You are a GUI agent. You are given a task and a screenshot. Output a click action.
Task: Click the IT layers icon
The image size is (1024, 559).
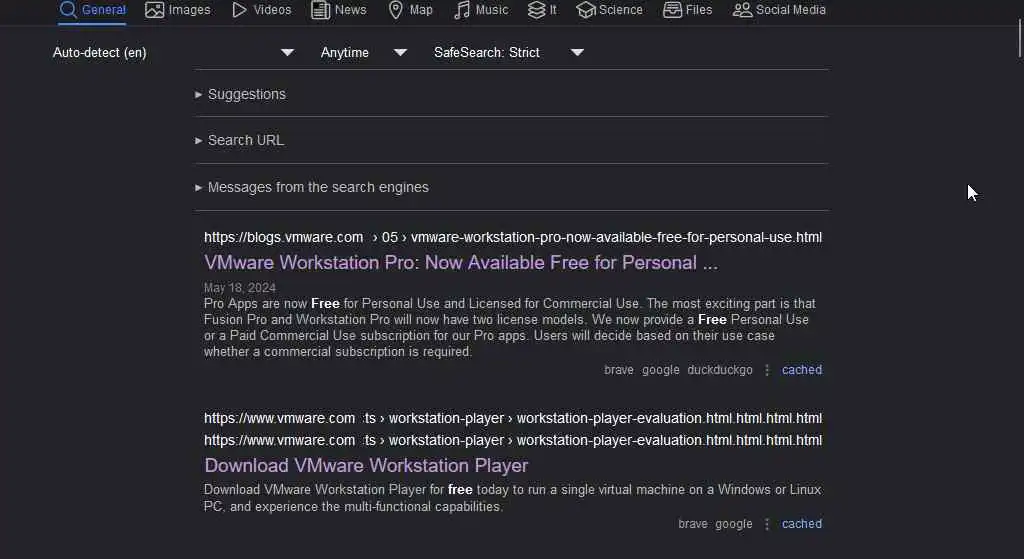(536, 10)
